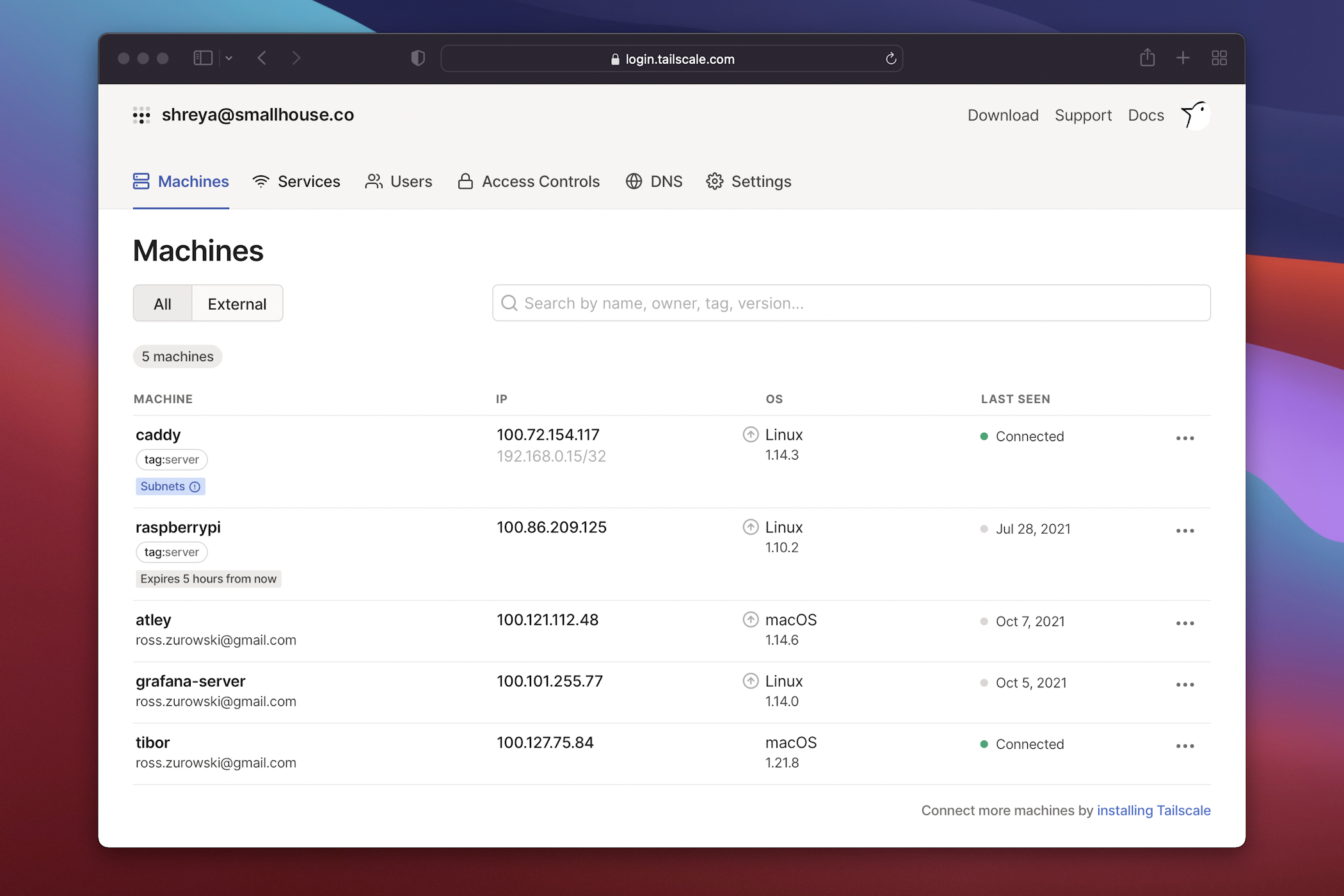Click the search by name input field

pyautogui.click(x=850, y=303)
